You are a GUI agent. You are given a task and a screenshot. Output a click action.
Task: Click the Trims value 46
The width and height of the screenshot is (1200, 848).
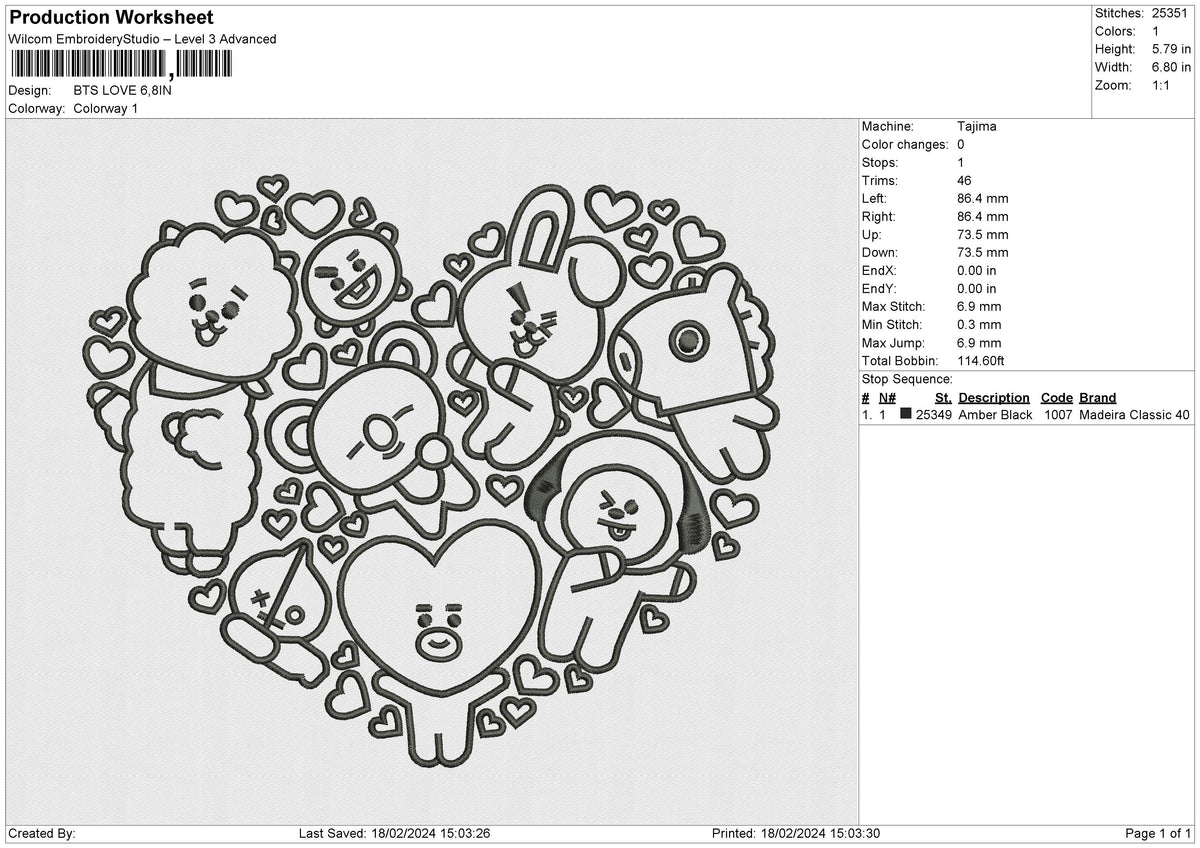pos(964,180)
